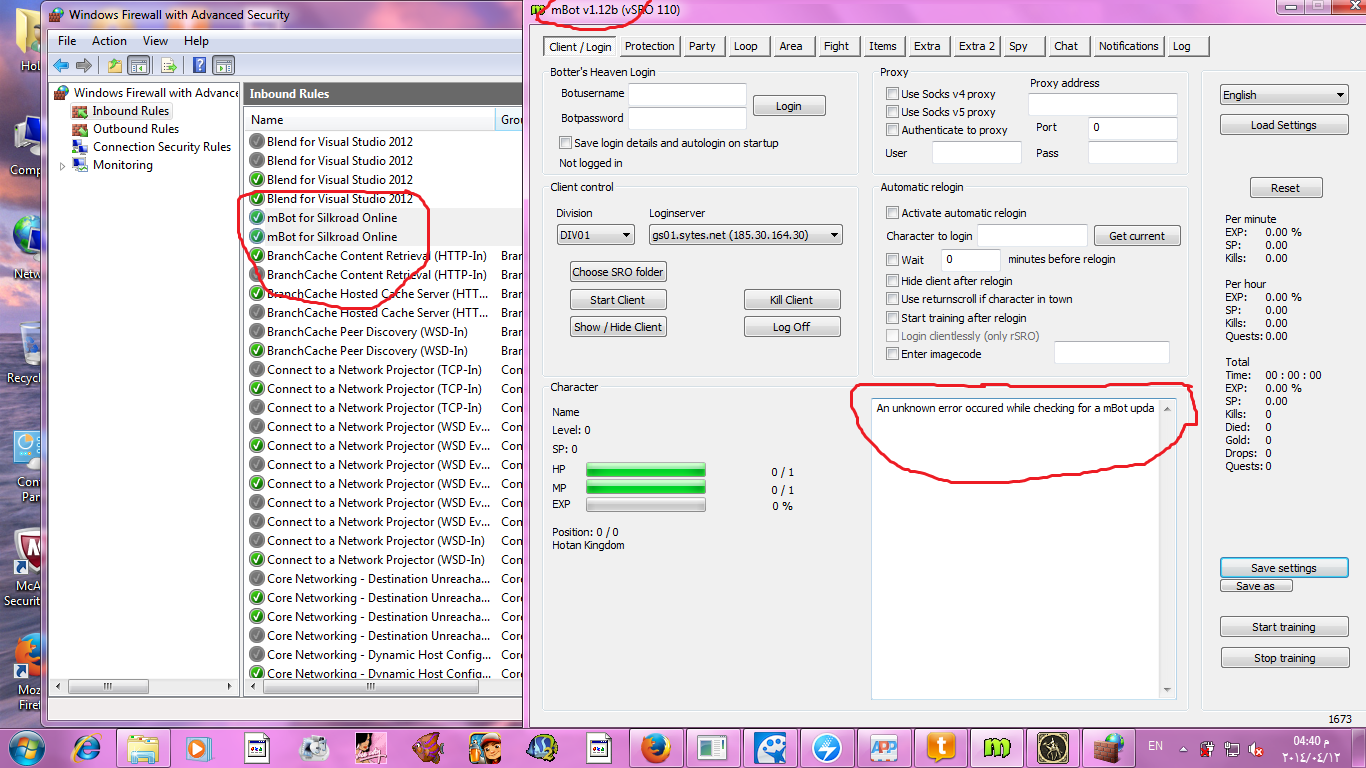Open the Fight tab
1366x768 pixels.
point(836,46)
